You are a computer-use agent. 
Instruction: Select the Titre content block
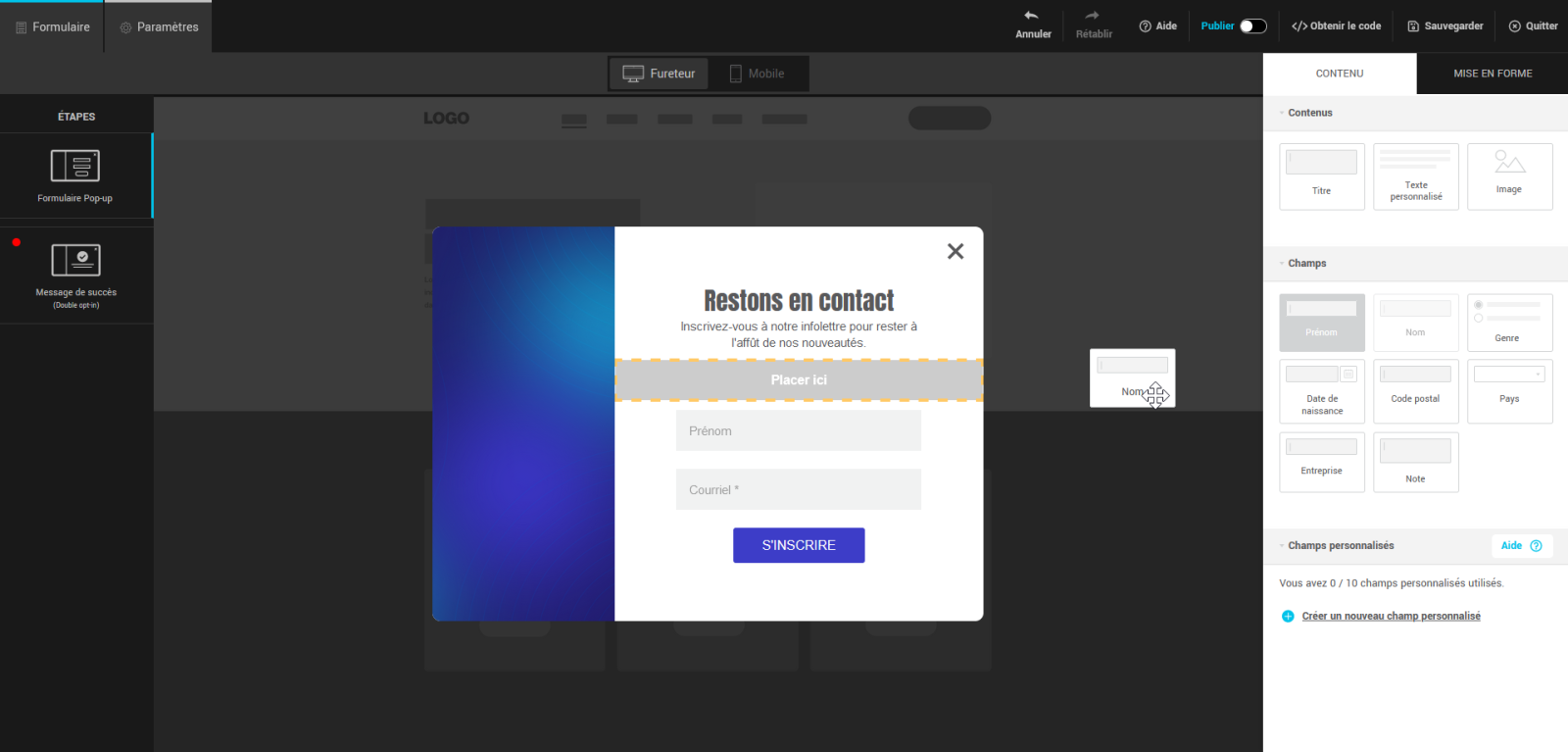[1321, 176]
